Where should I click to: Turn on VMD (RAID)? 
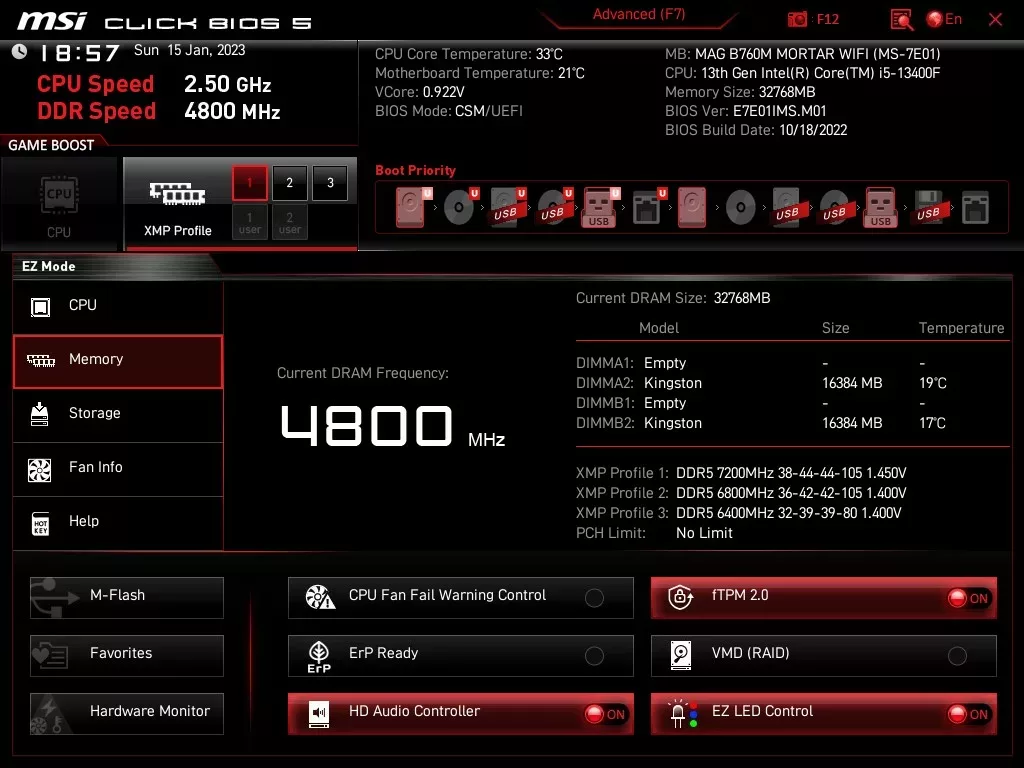957,655
